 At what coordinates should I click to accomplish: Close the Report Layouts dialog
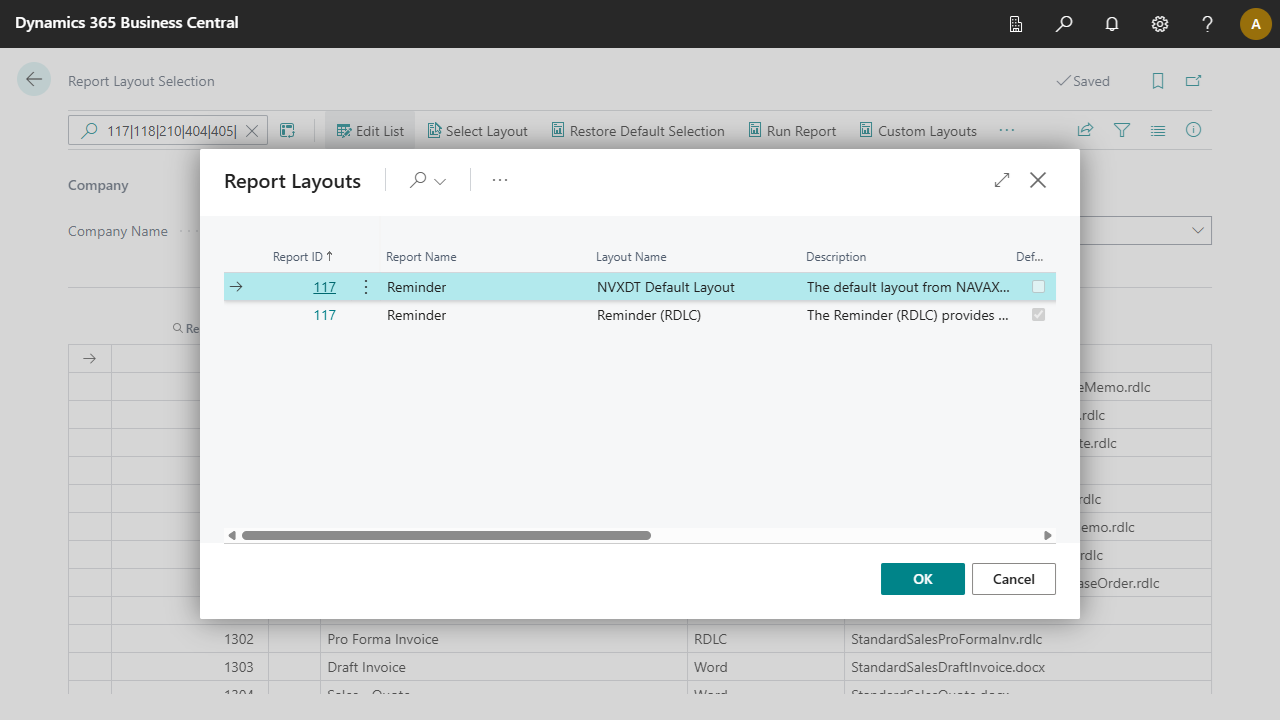[1038, 180]
